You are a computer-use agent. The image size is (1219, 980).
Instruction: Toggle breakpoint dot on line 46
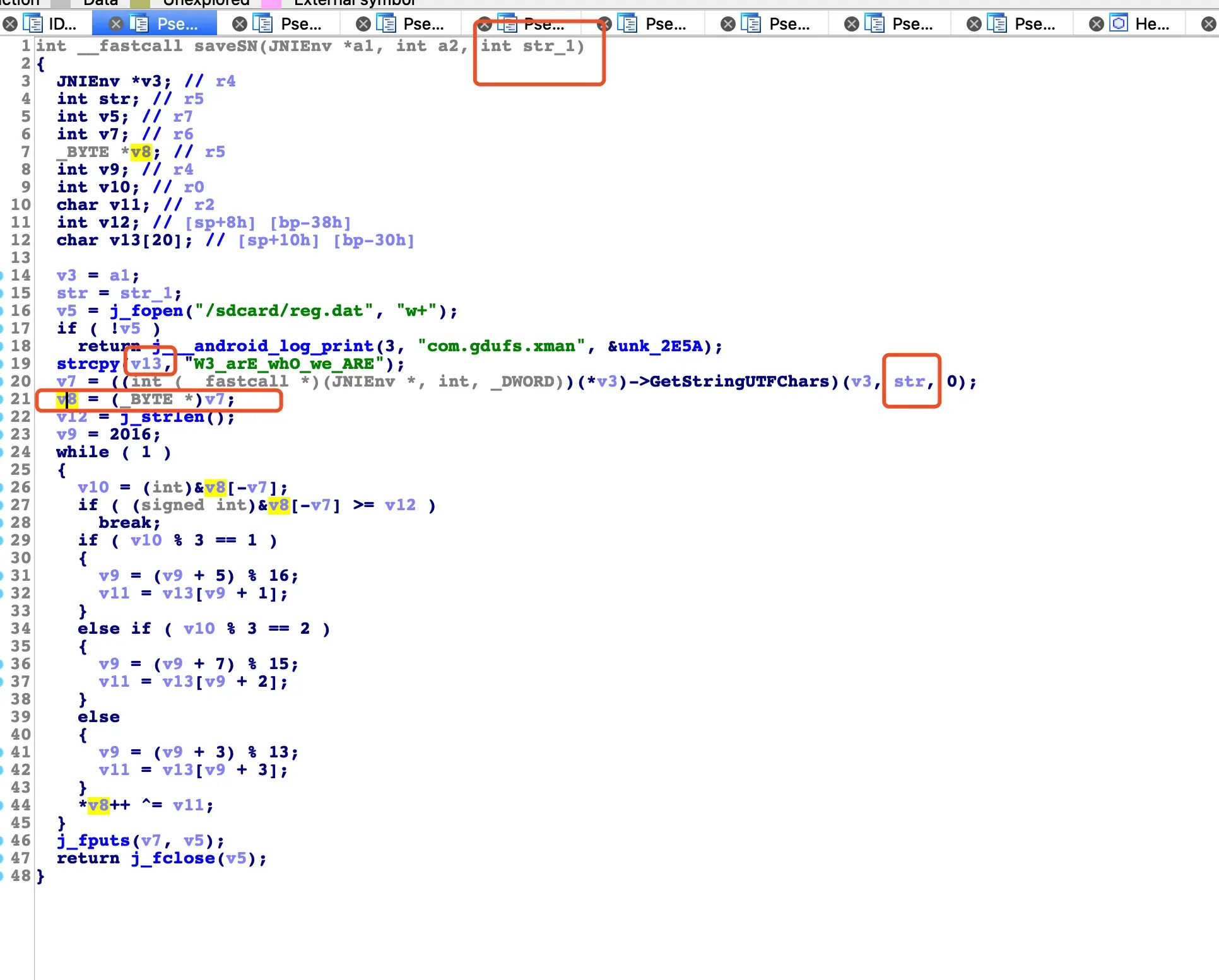tap(2, 841)
